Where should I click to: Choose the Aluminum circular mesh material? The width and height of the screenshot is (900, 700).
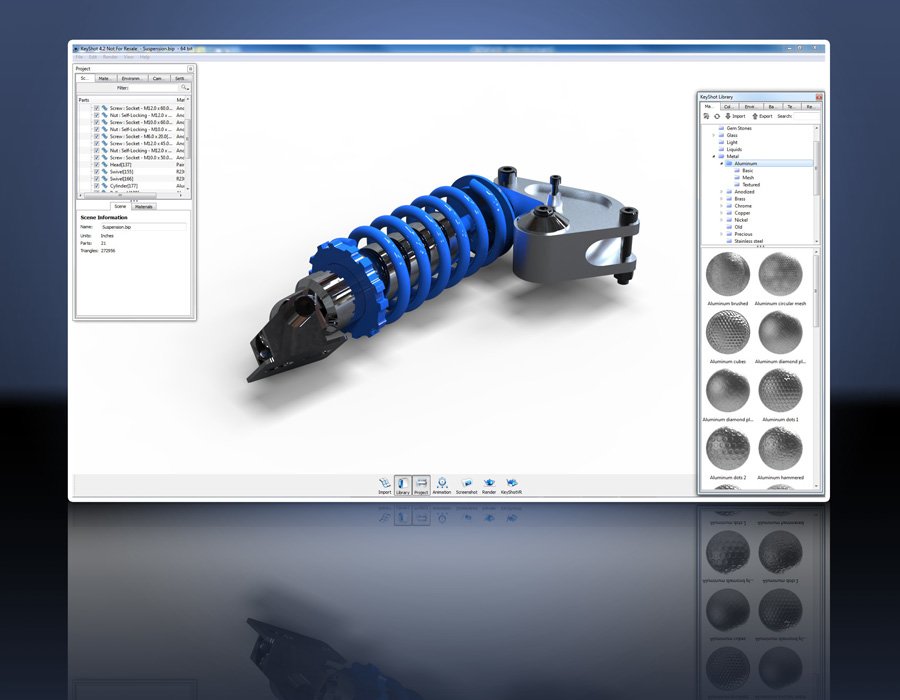tap(780, 274)
